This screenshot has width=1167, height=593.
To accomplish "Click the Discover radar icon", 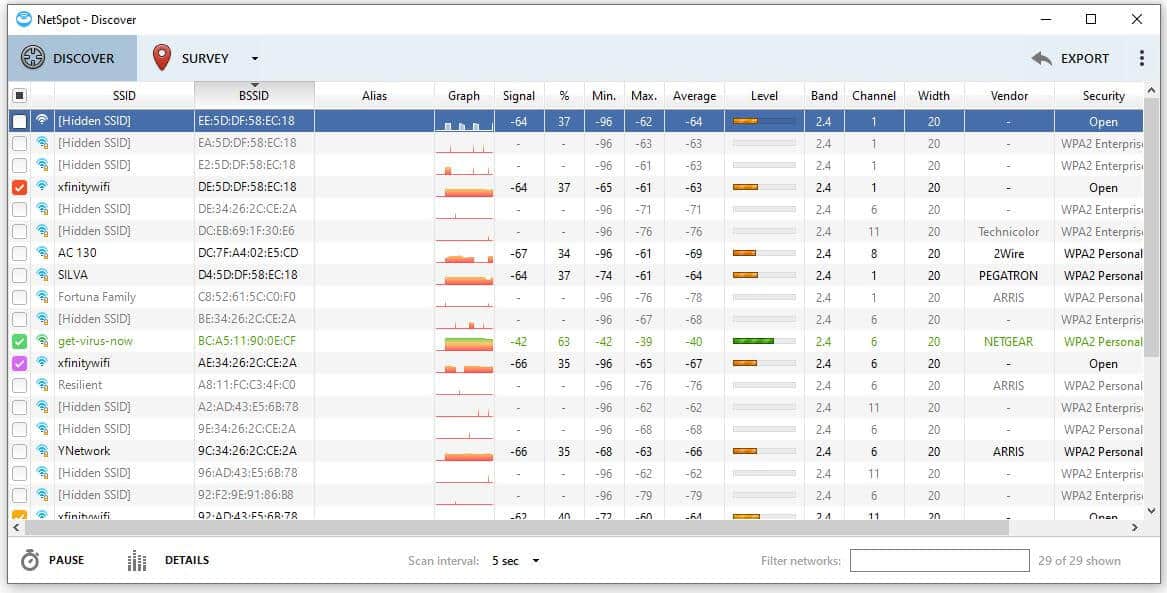I will point(33,58).
